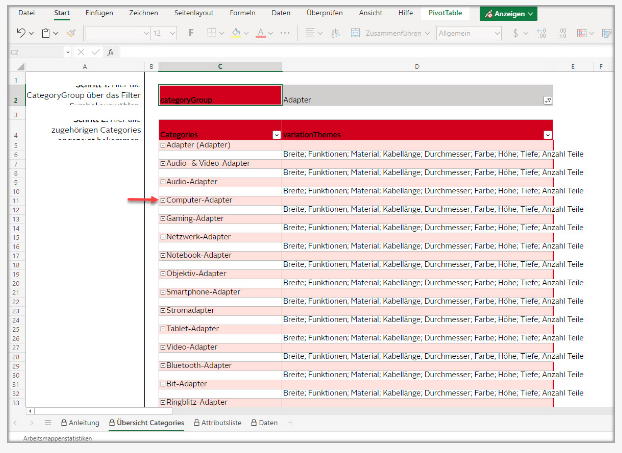Switch to the Formeln ribbon tab
This screenshot has height=453, width=622.
pos(242,13)
